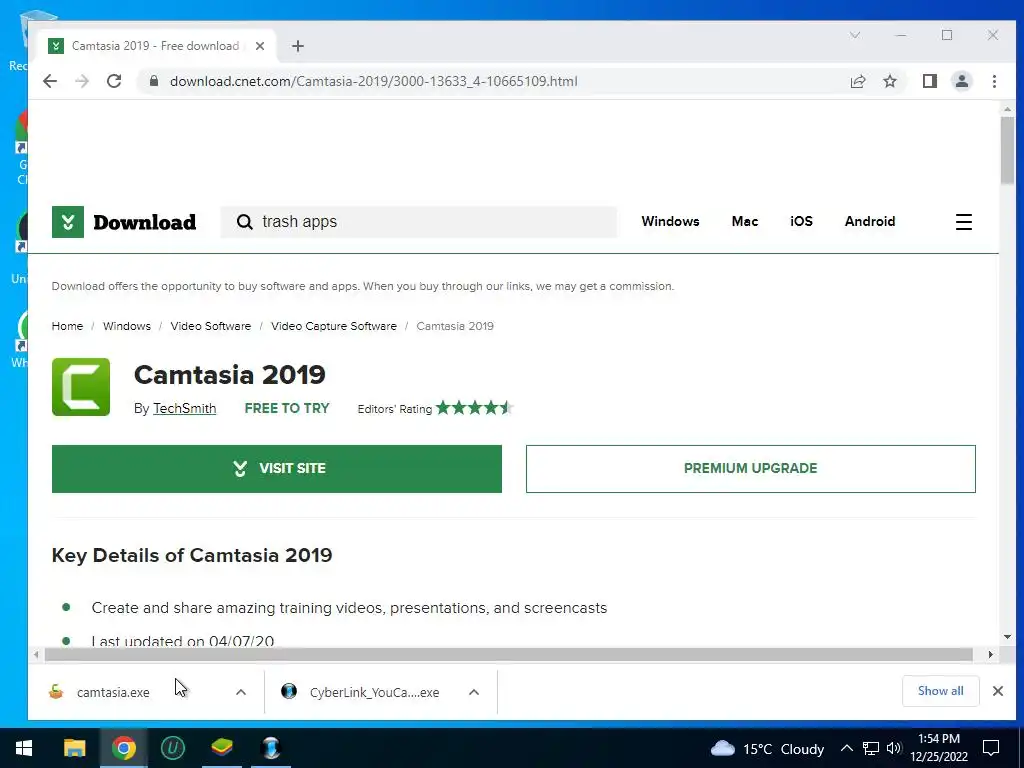Viewport: 1024px width, 768px height.
Task: Focus the 'trash apps' search field
Action: click(x=419, y=222)
